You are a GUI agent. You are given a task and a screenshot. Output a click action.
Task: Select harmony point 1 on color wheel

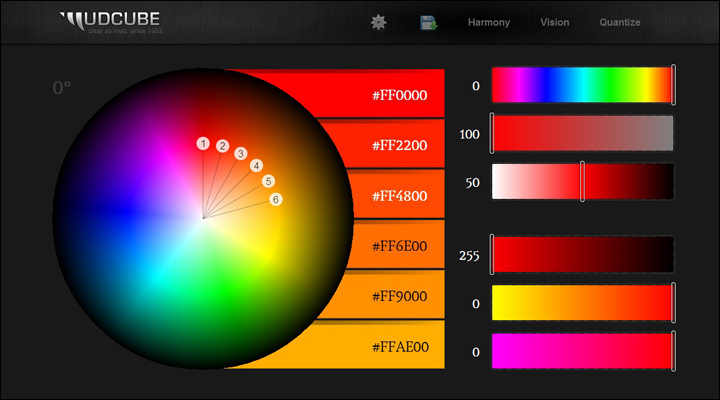point(203,144)
